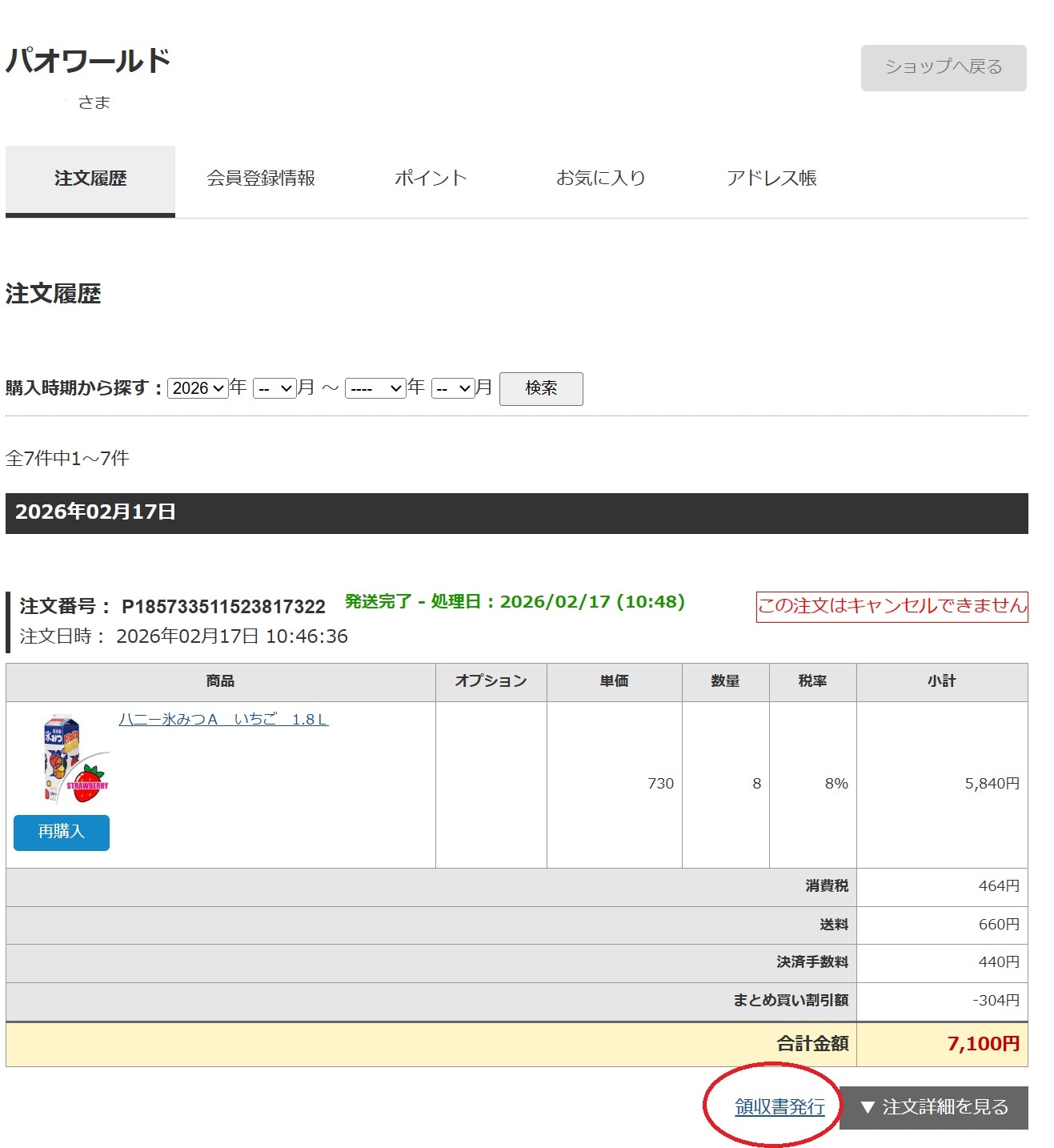Select order number P185733511523817322
Viewport: 1054px width, 1148px height.
point(222,607)
